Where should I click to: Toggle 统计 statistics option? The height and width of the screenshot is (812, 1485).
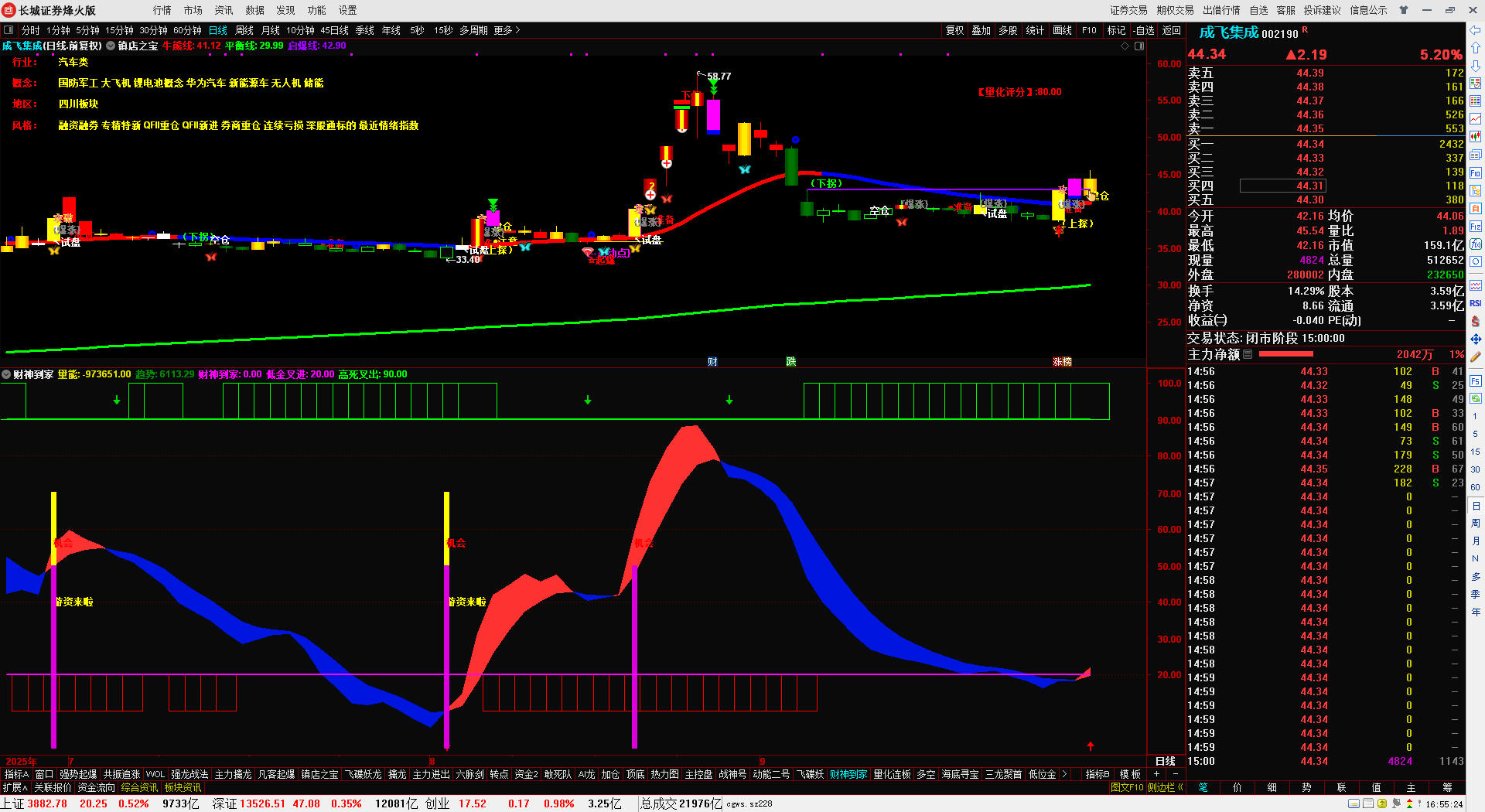(x=1035, y=30)
